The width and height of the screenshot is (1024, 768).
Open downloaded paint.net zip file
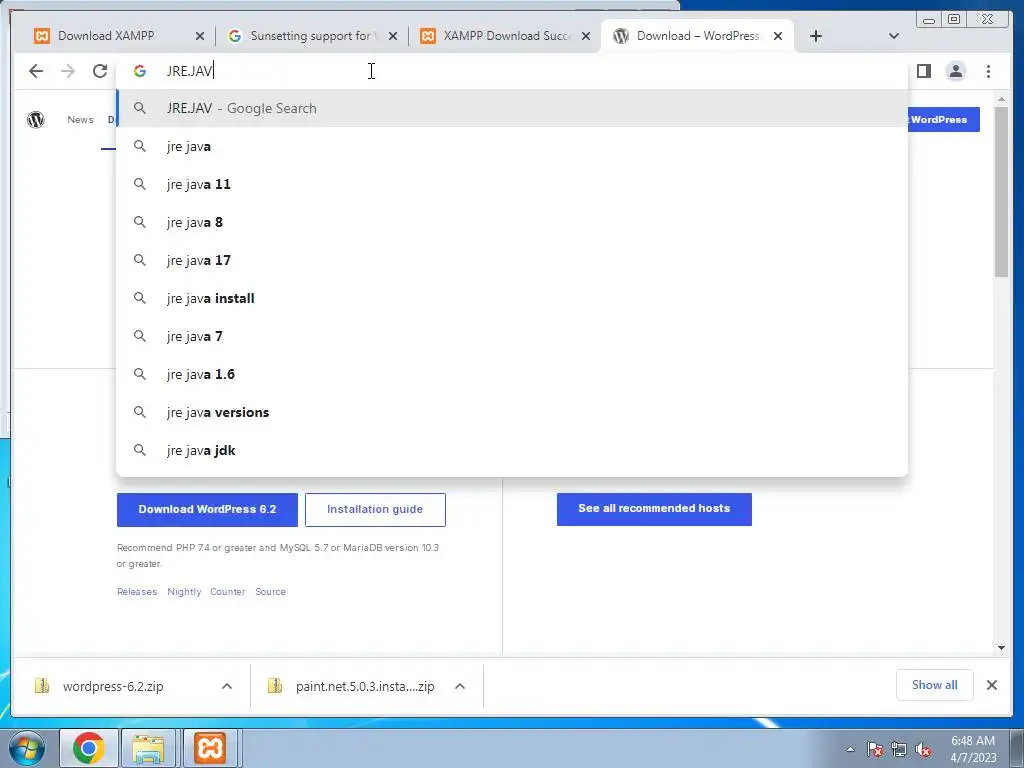point(364,686)
